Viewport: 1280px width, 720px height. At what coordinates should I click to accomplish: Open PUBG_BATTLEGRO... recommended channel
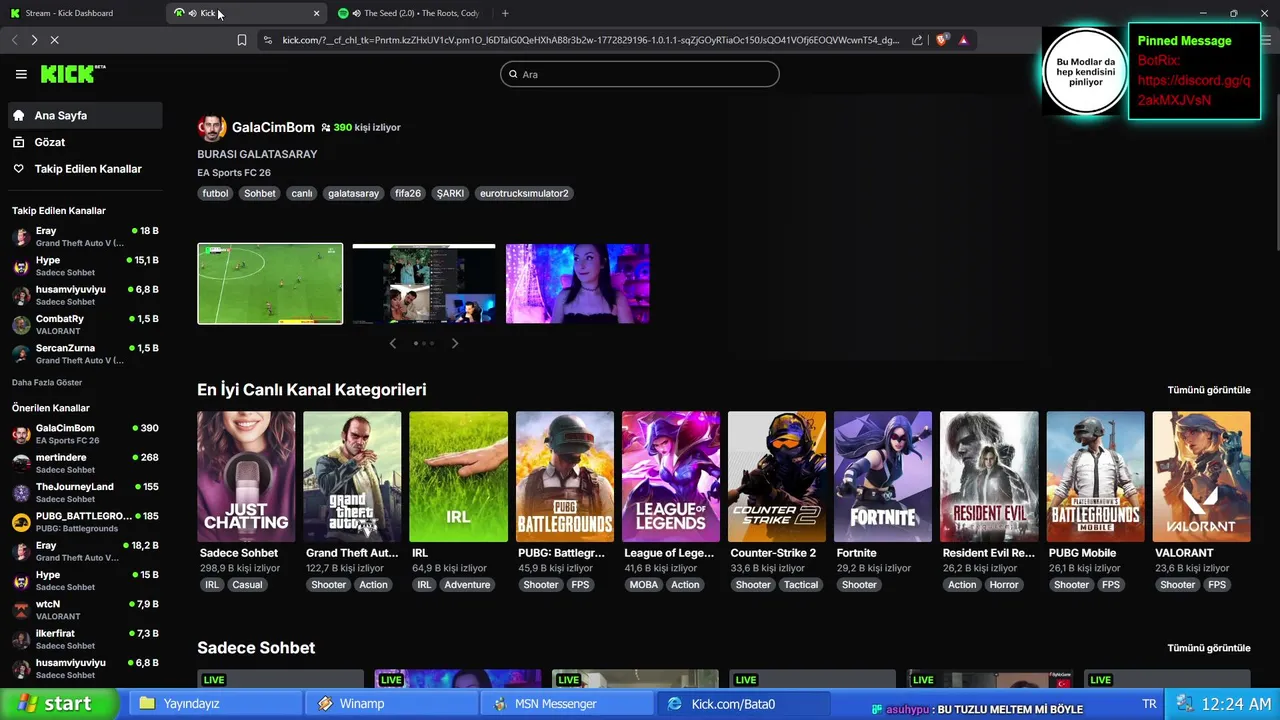(85, 521)
